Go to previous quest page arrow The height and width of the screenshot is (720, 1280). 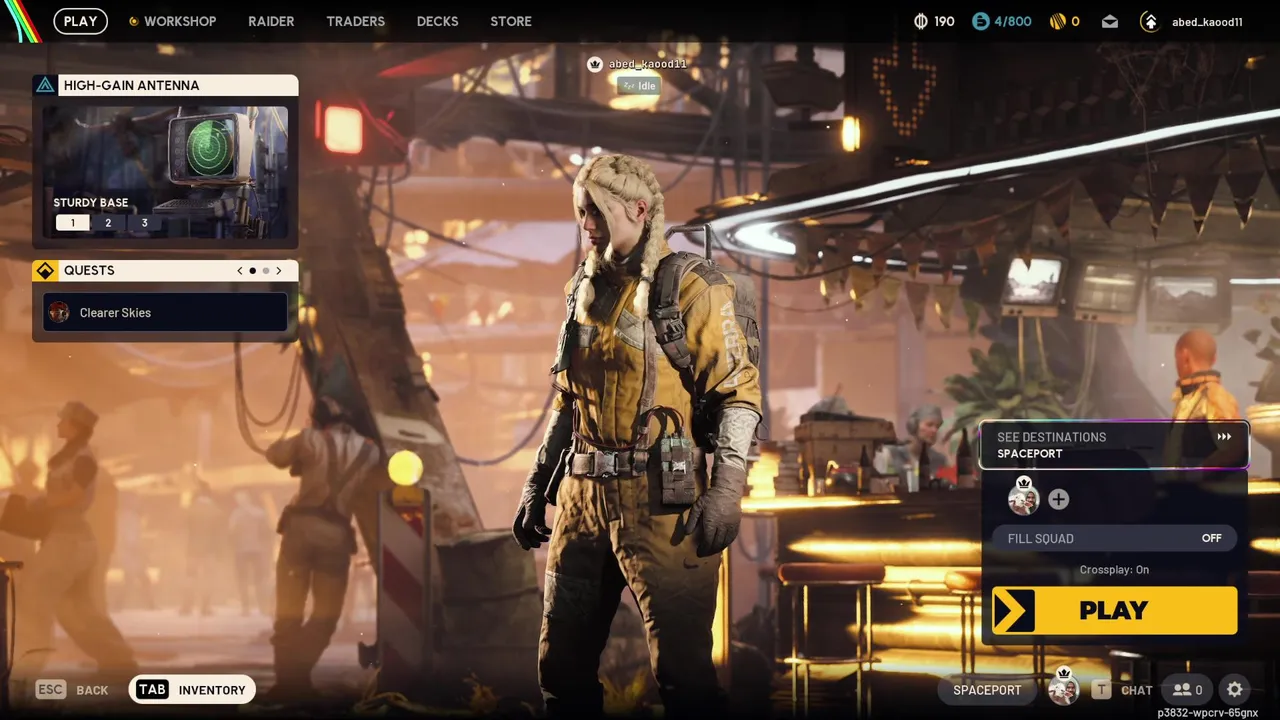(240, 270)
